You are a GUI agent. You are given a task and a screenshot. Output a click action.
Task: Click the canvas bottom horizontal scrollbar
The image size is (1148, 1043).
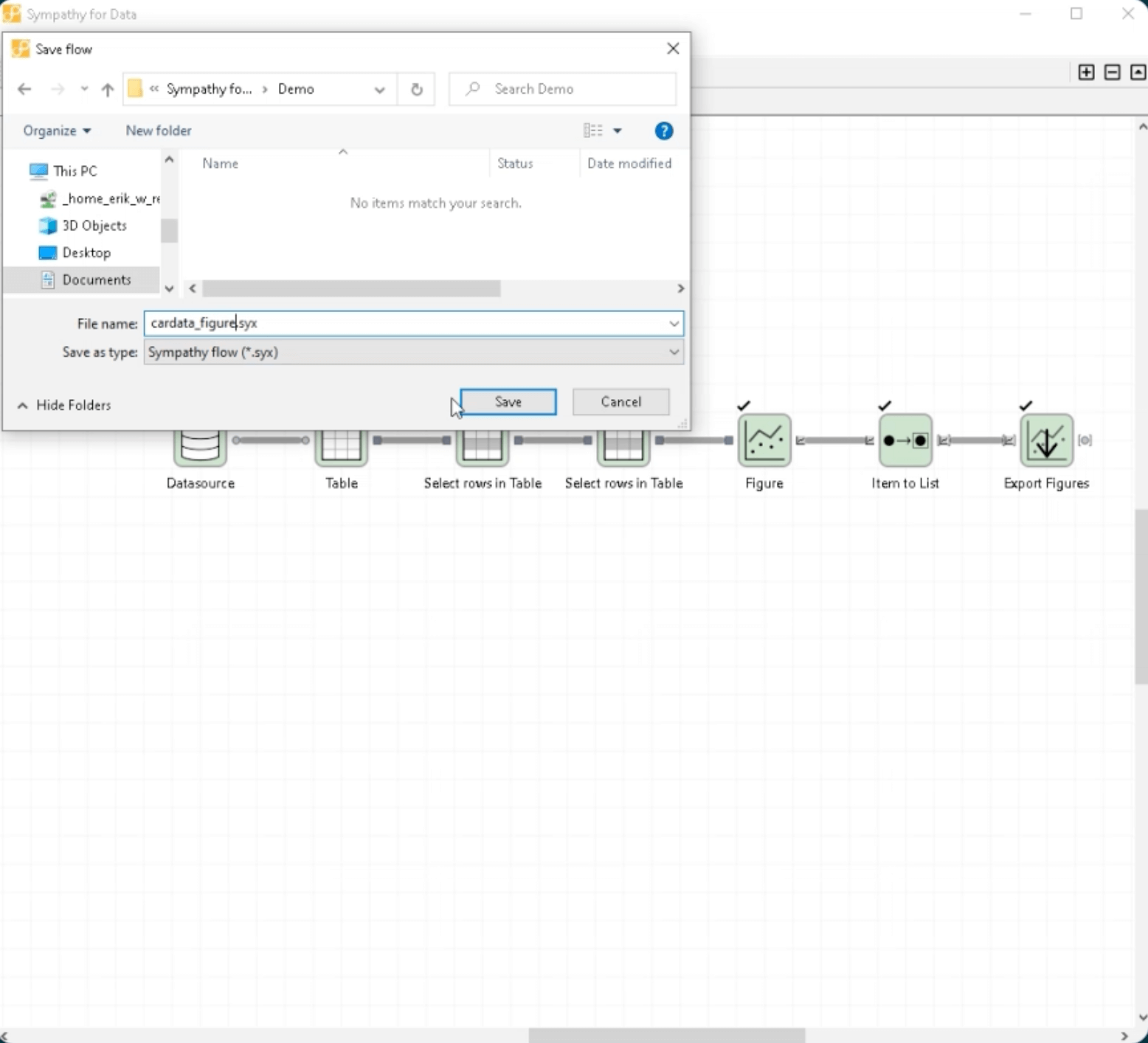click(667, 1036)
